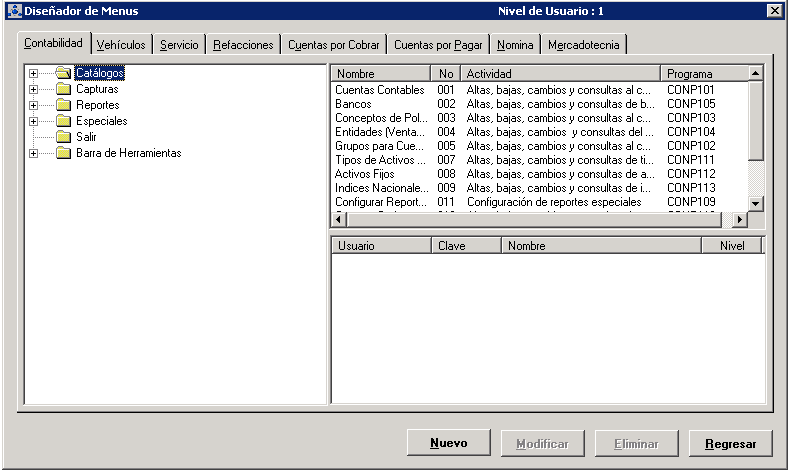Open the Cuentas por Cobrar tab
Screen dimensions: 789x471
(333, 45)
